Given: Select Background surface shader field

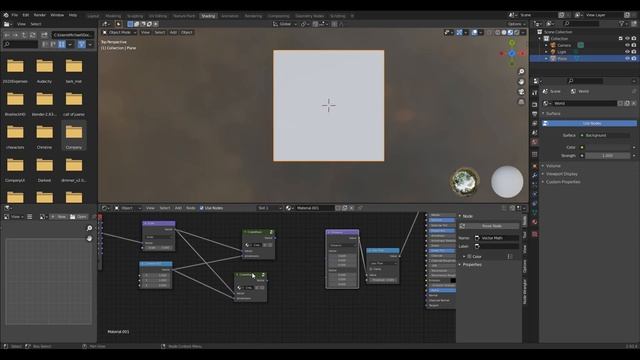Looking at the screenshot, I should (605, 135).
